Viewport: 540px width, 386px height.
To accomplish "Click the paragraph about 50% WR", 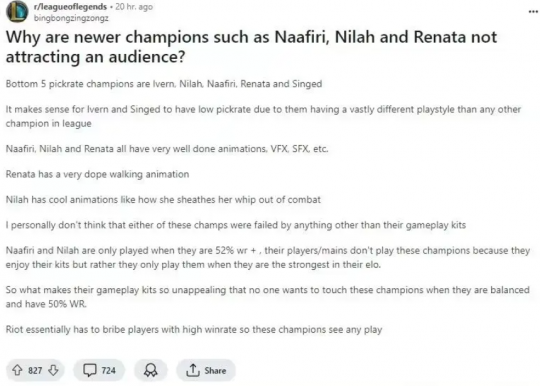I will pyautogui.click(x=267, y=296).
